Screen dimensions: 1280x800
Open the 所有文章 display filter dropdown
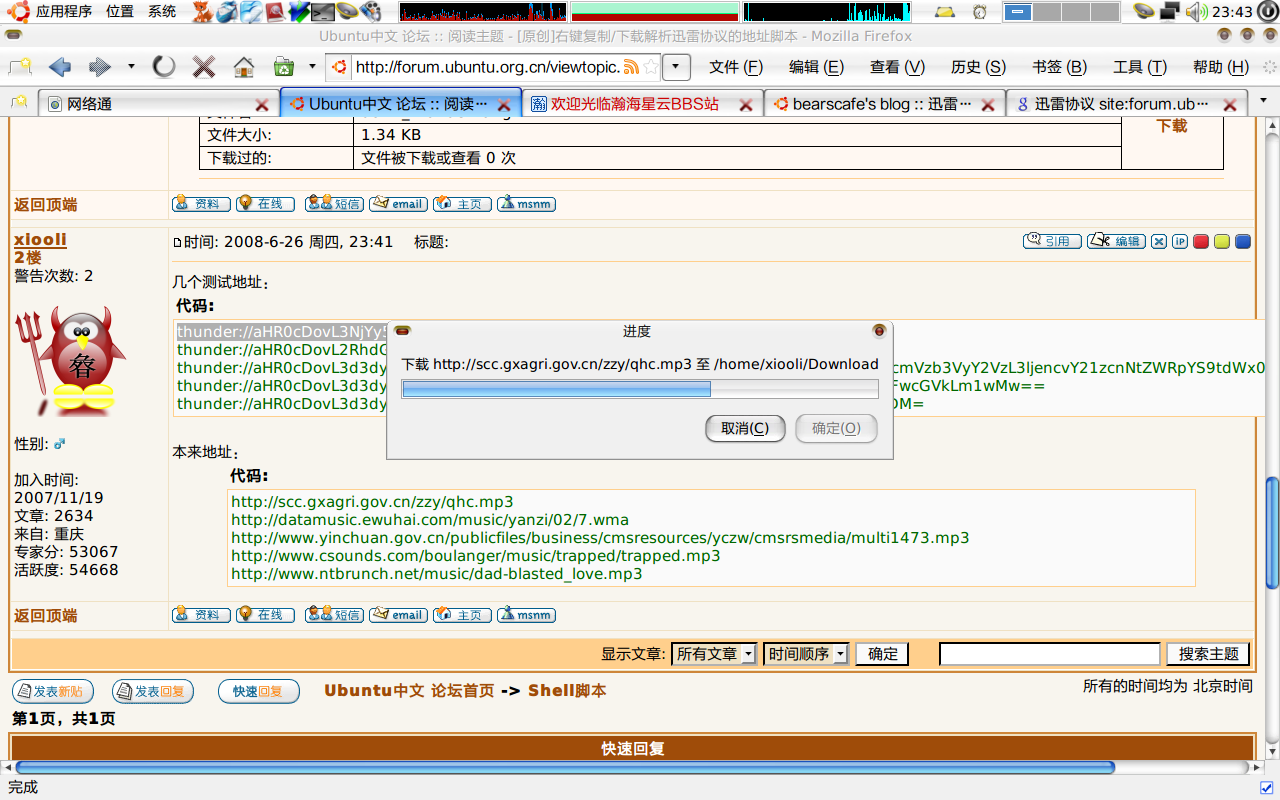coord(714,654)
